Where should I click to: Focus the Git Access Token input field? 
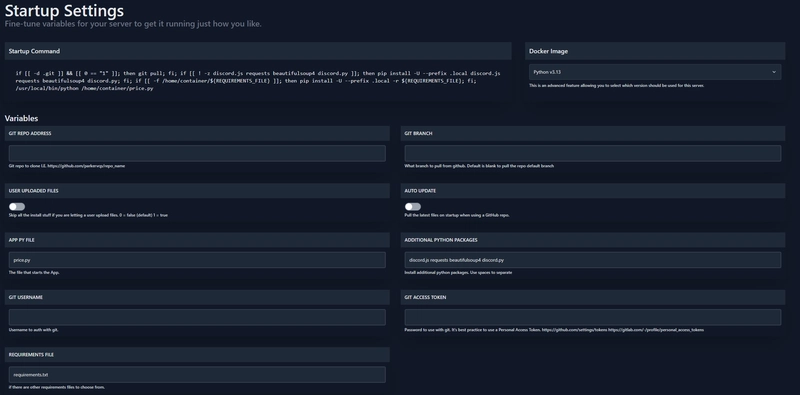[x=592, y=317]
